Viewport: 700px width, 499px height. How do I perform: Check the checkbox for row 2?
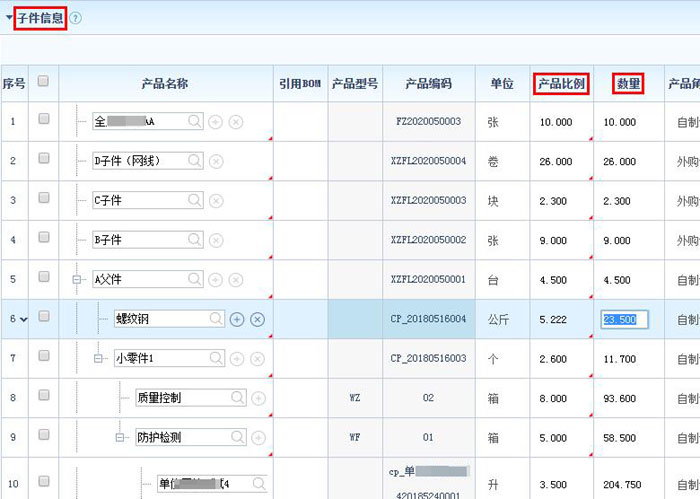click(43, 160)
